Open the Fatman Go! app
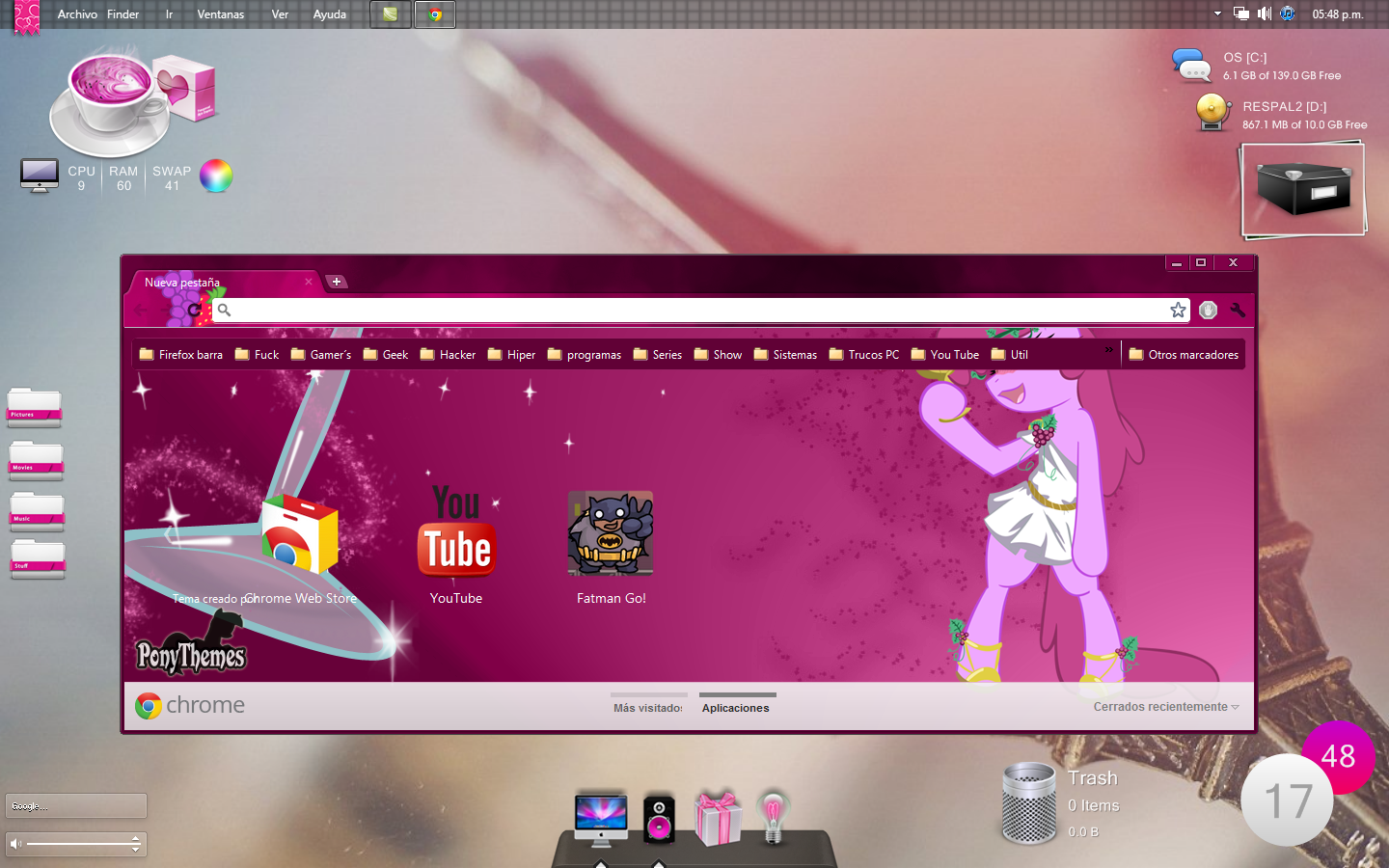Image resolution: width=1389 pixels, height=868 pixels. pyautogui.click(x=611, y=533)
